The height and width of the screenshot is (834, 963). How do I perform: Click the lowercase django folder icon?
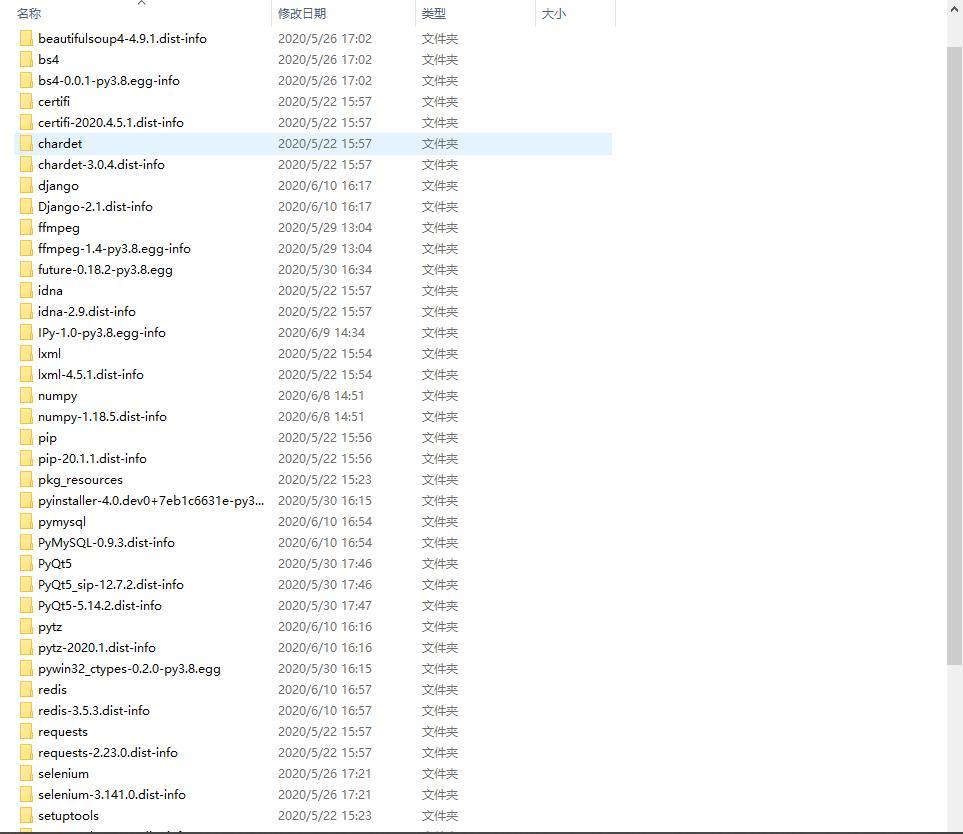(x=26, y=185)
